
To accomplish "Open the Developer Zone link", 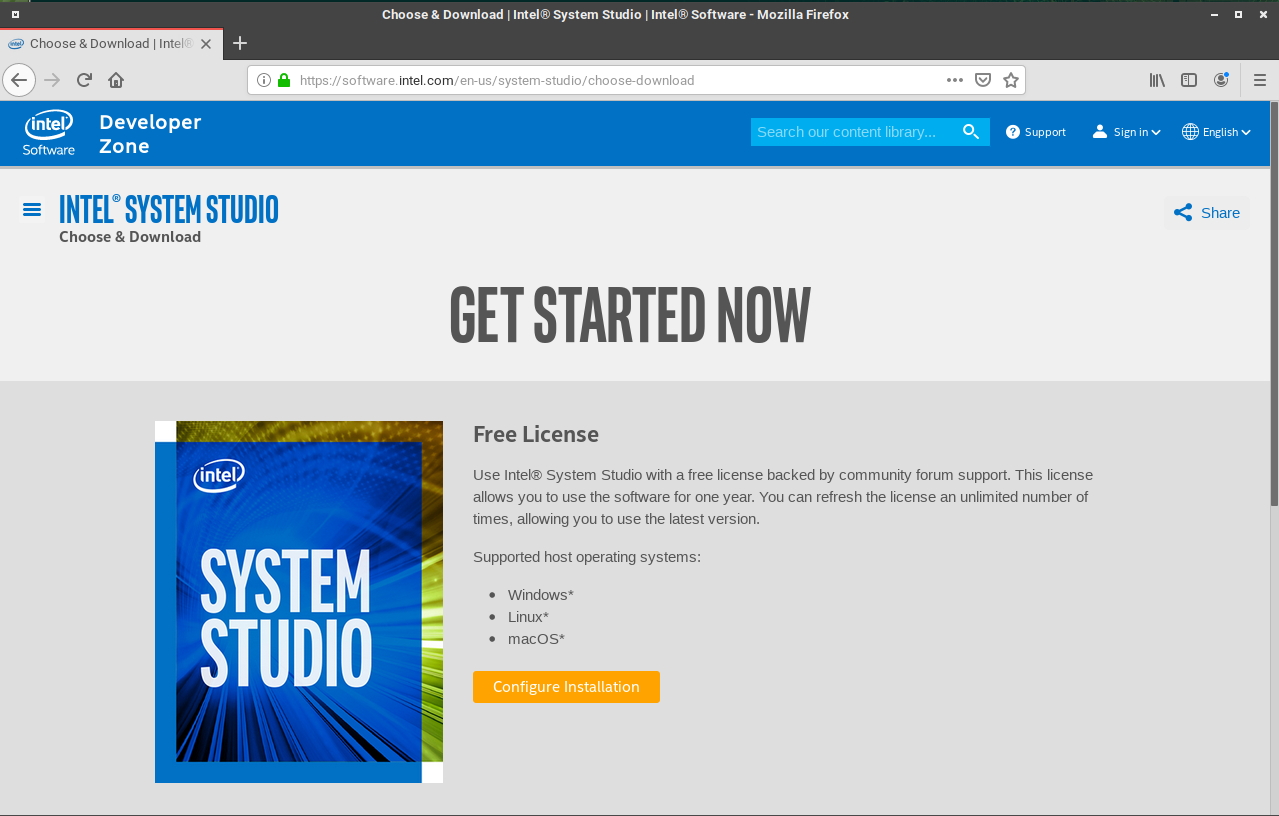I will coord(150,134).
